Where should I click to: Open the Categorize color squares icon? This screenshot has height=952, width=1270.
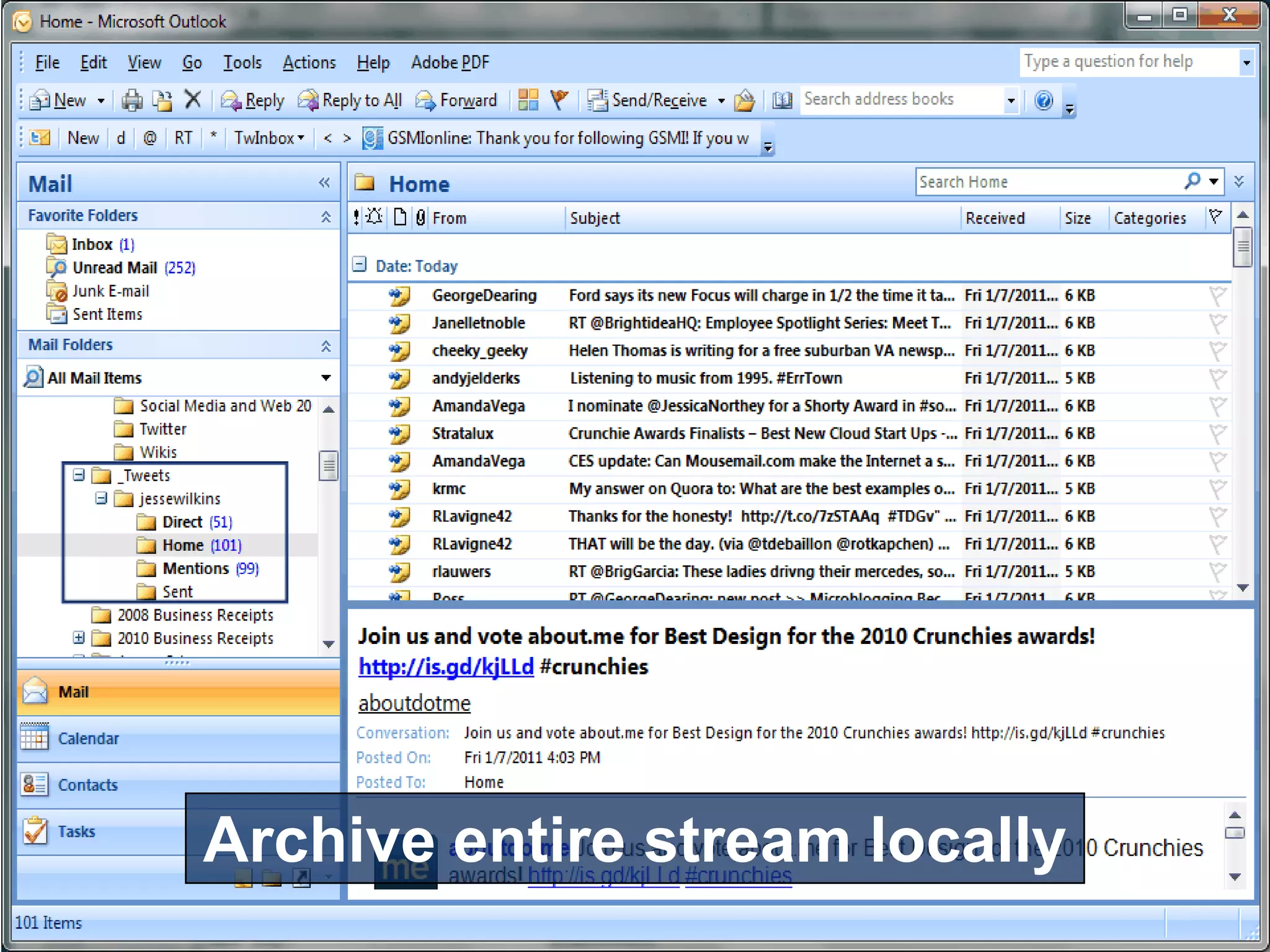click(528, 100)
